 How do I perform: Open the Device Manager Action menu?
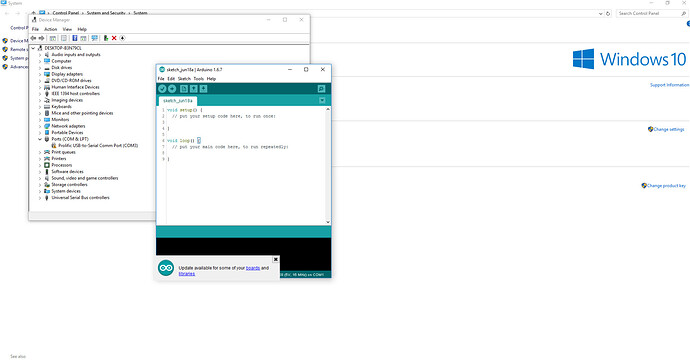click(x=51, y=29)
